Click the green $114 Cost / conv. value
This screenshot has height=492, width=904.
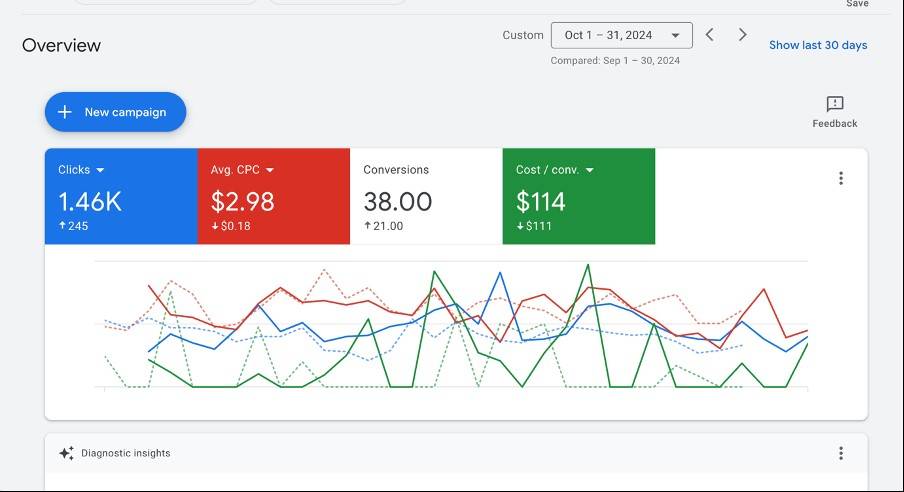tap(541, 201)
